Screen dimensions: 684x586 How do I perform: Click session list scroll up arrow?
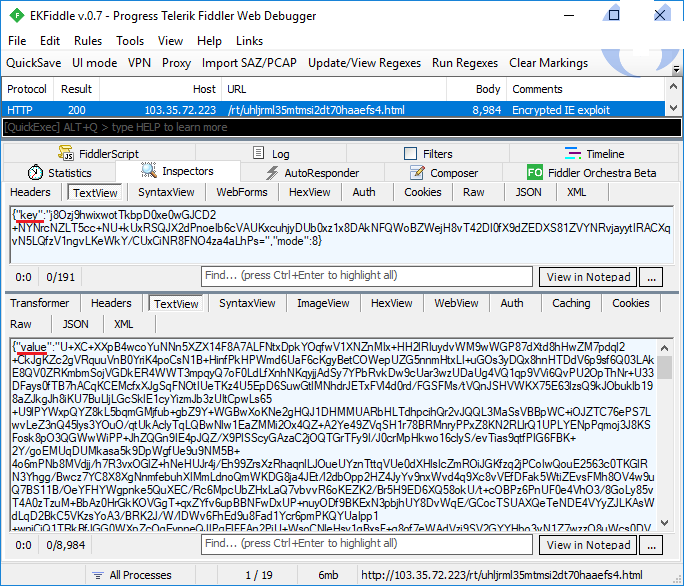coord(673,87)
